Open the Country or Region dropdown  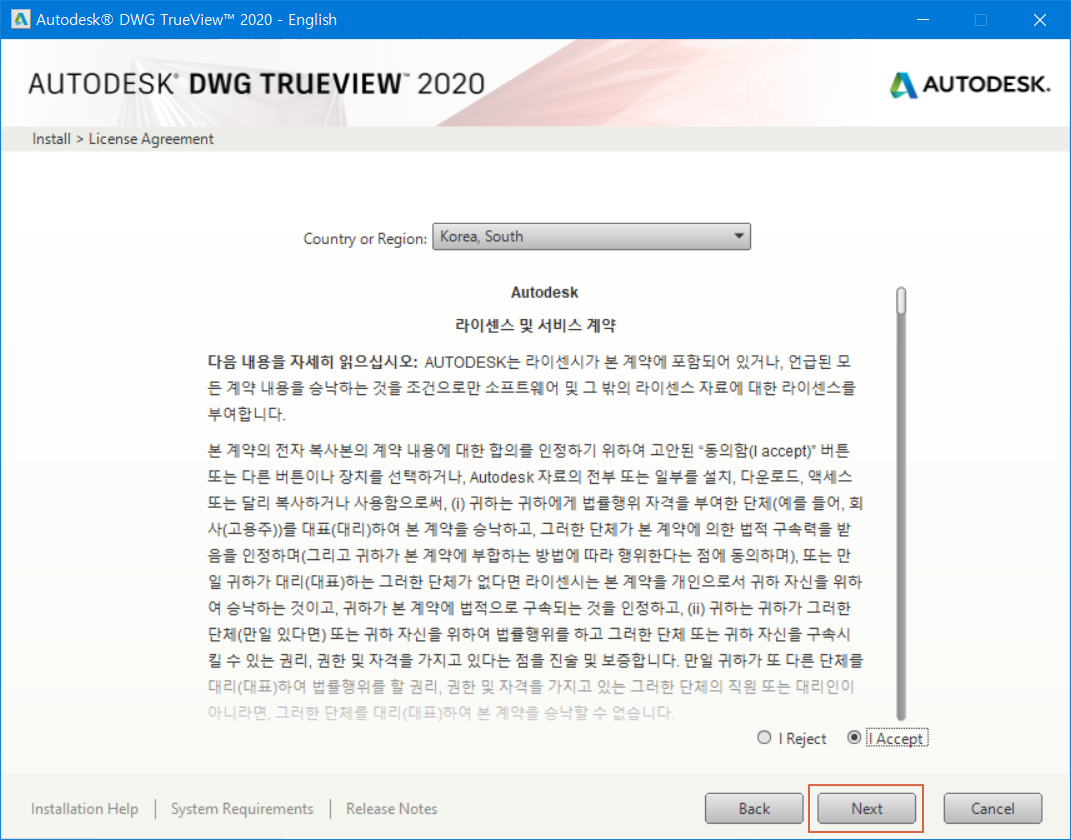coord(592,236)
